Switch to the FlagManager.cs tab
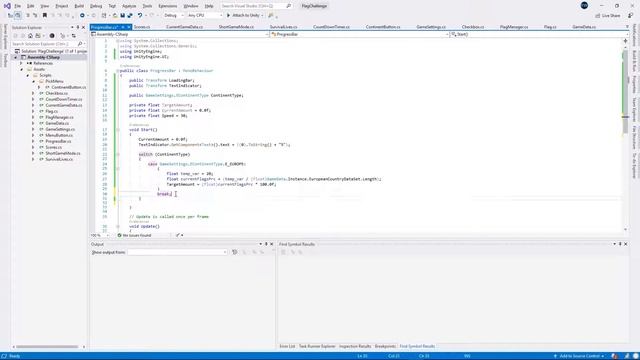 514,27
